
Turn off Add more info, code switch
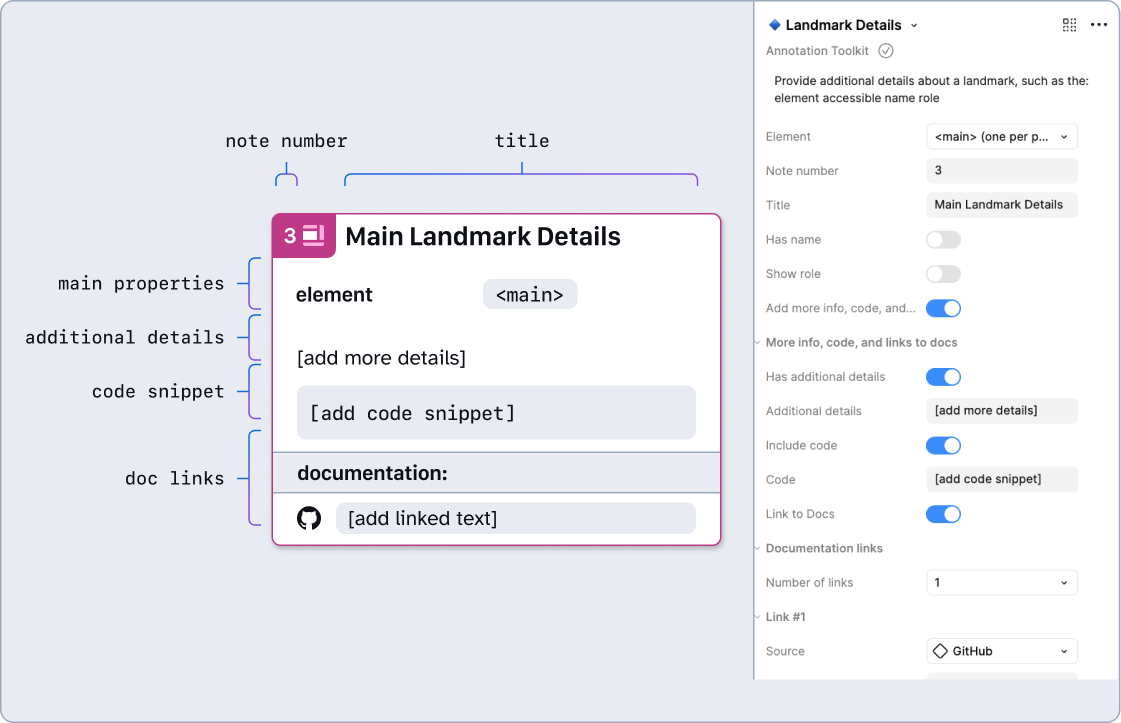(943, 308)
